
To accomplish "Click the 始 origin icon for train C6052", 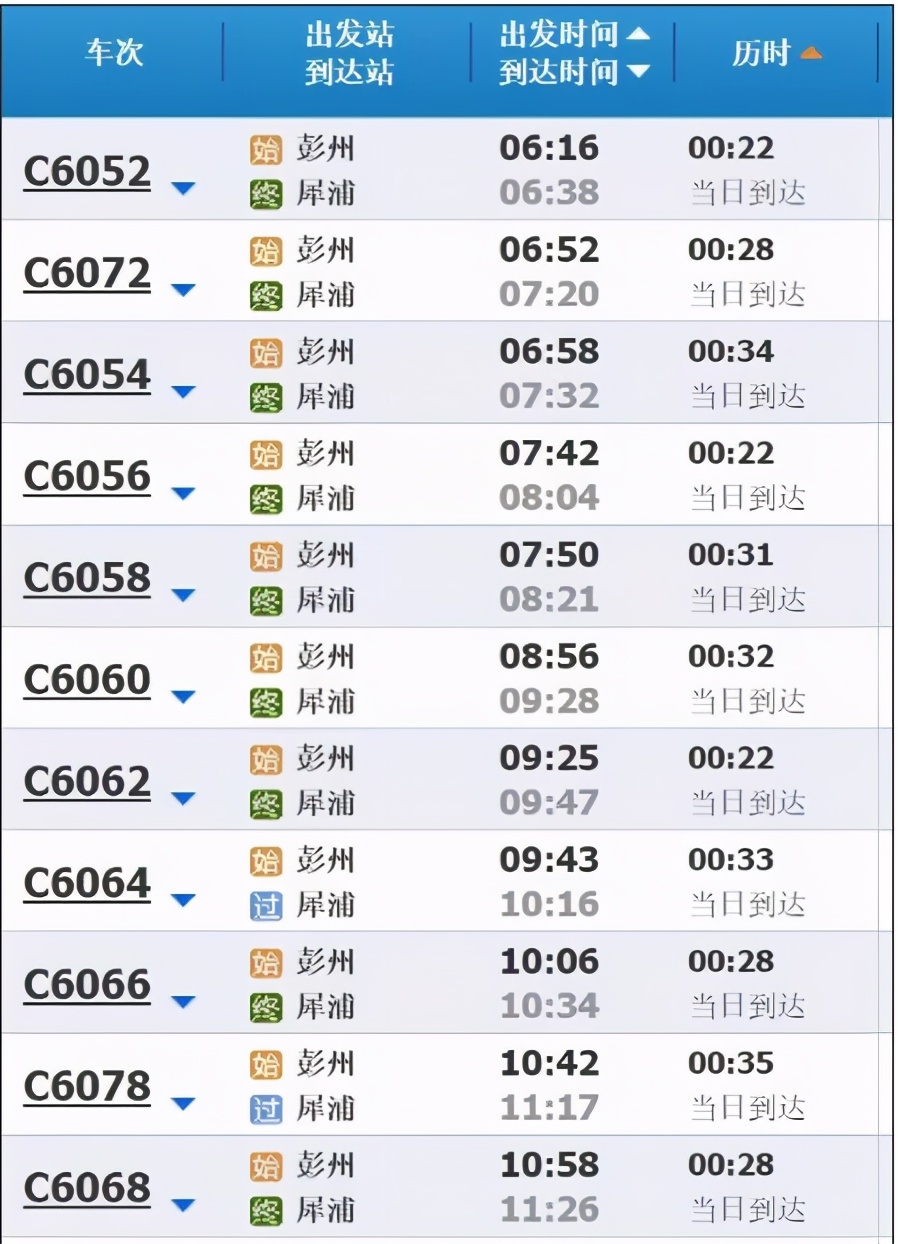I will pyautogui.click(x=265, y=150).
